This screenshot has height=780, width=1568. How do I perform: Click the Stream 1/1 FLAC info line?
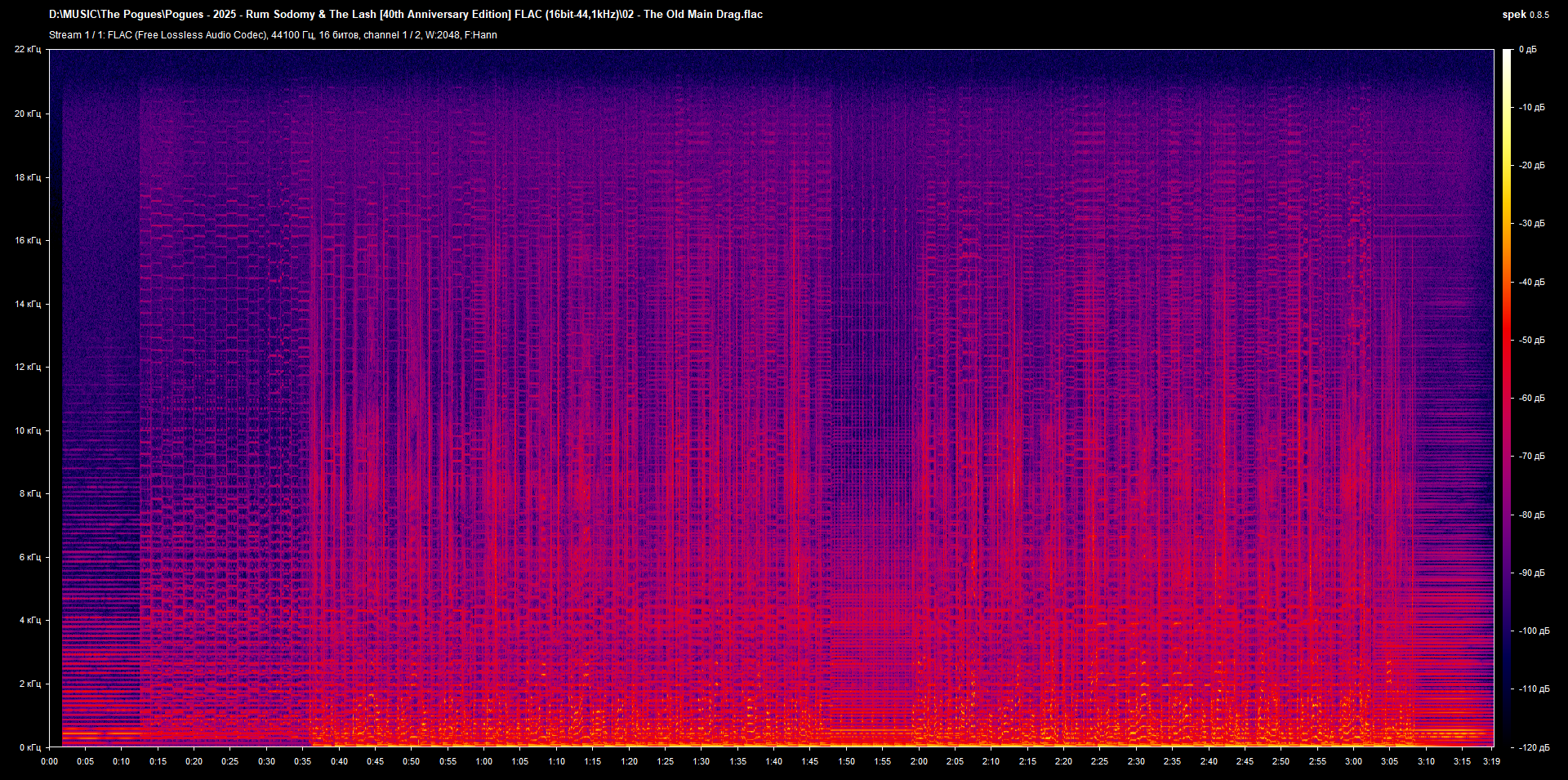click(x=273, y=35)
